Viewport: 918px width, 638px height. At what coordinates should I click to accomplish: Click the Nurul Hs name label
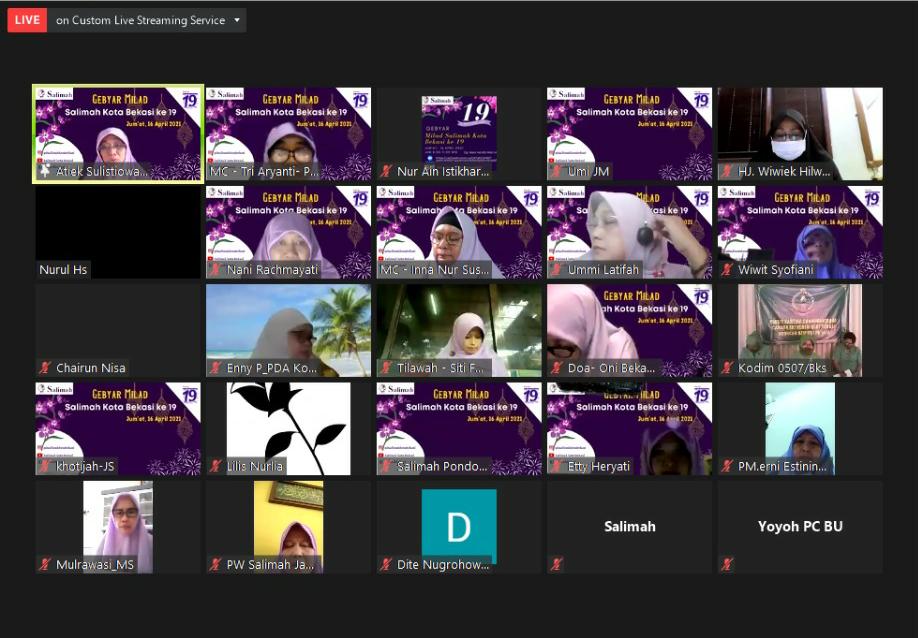click(x=63, y=270)
